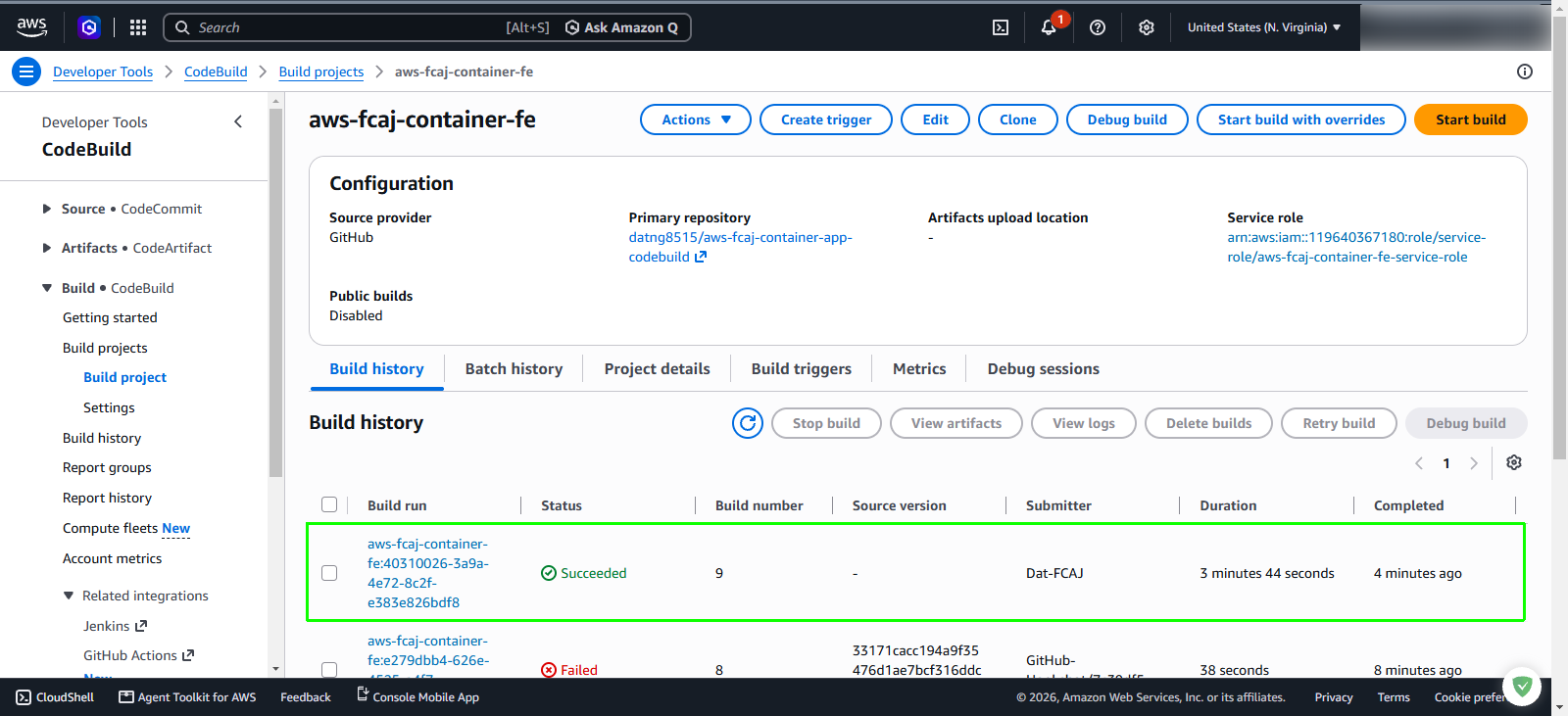The image size is (1568, 716).
Task: Open the notifications bell
Action: click(1049, 27)
